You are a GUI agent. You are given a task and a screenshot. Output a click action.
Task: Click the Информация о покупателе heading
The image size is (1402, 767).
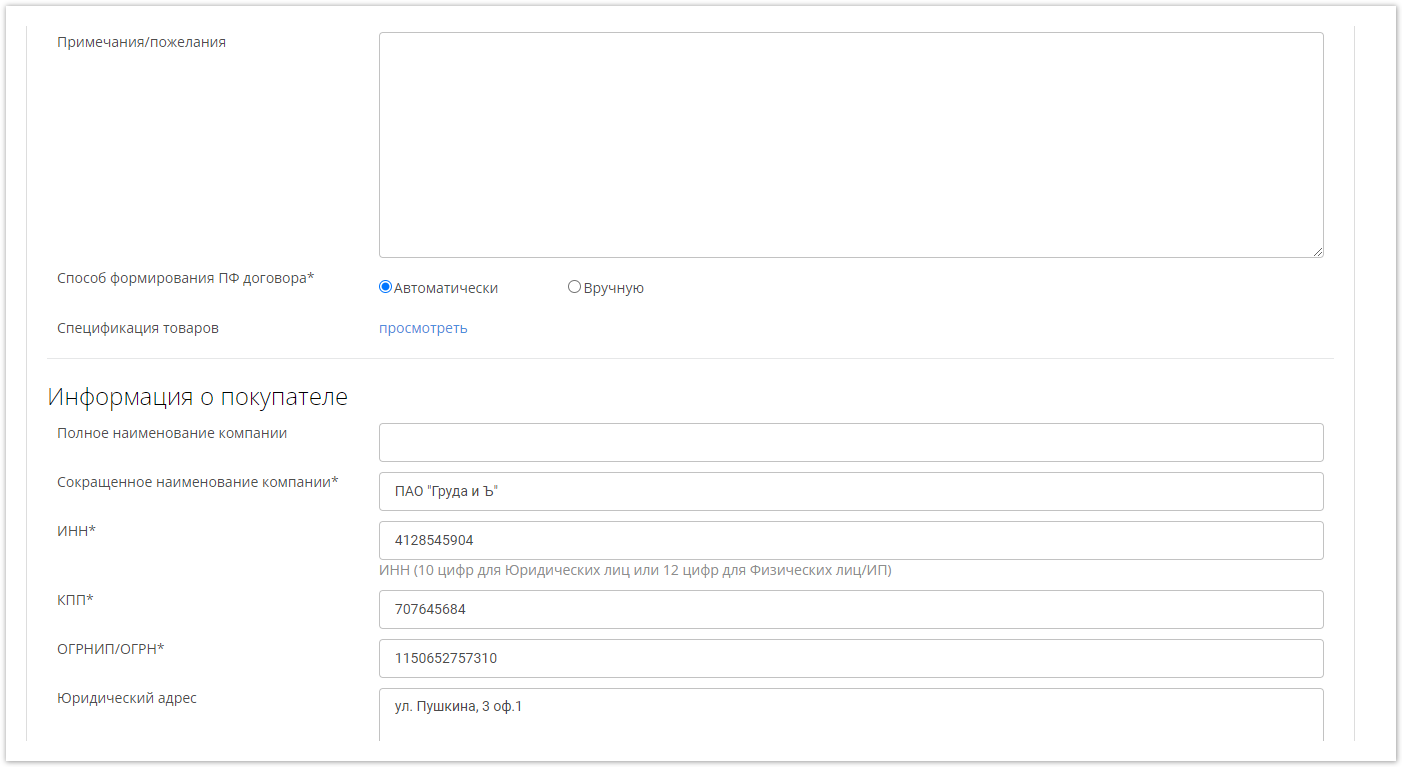click(198, 397)
